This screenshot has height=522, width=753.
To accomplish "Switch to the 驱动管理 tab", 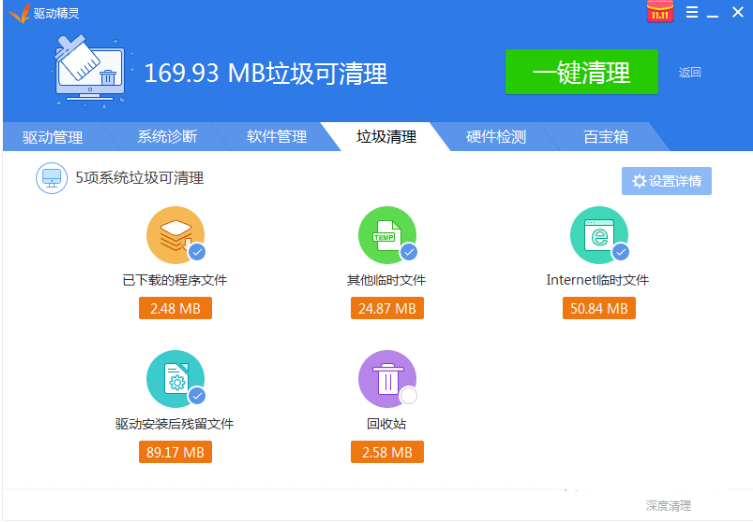I will pyautogui.click(x=53, y=137).
